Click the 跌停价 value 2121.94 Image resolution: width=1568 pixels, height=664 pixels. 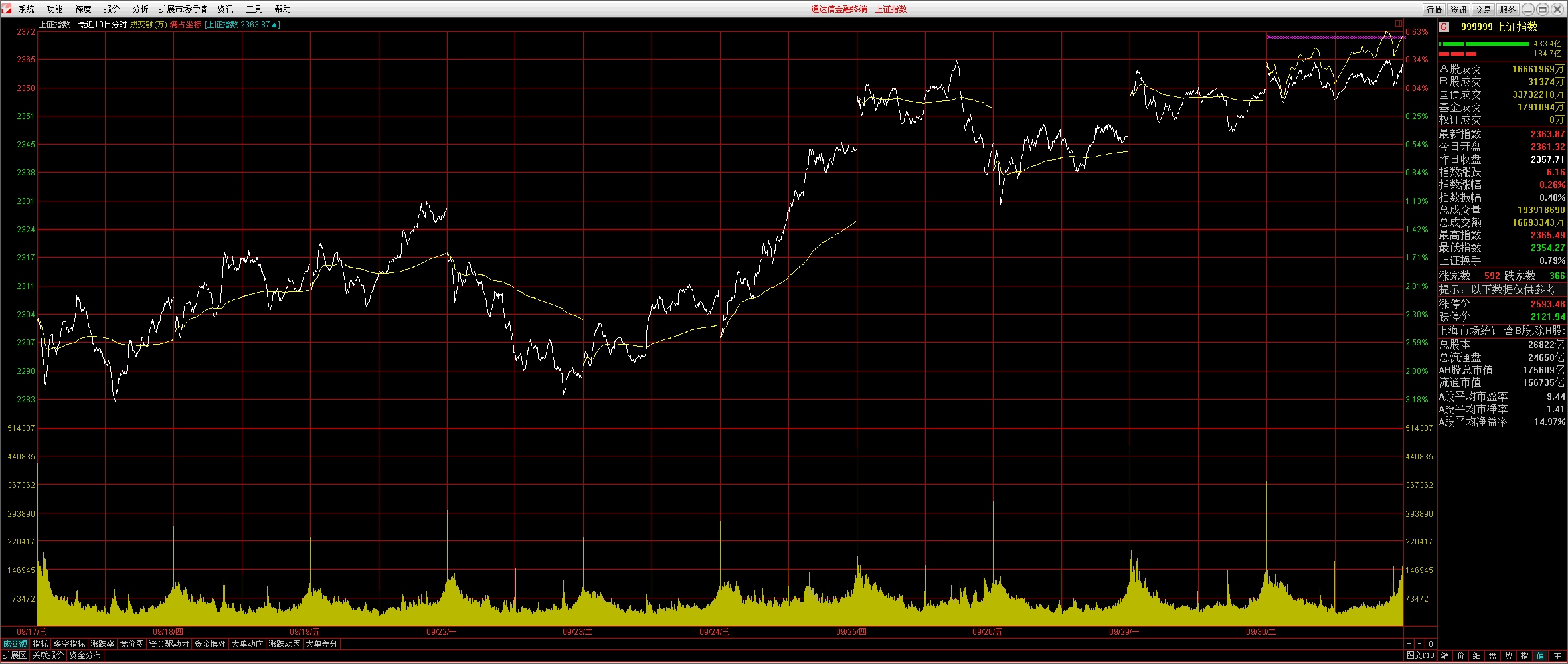pos(1547,317)
